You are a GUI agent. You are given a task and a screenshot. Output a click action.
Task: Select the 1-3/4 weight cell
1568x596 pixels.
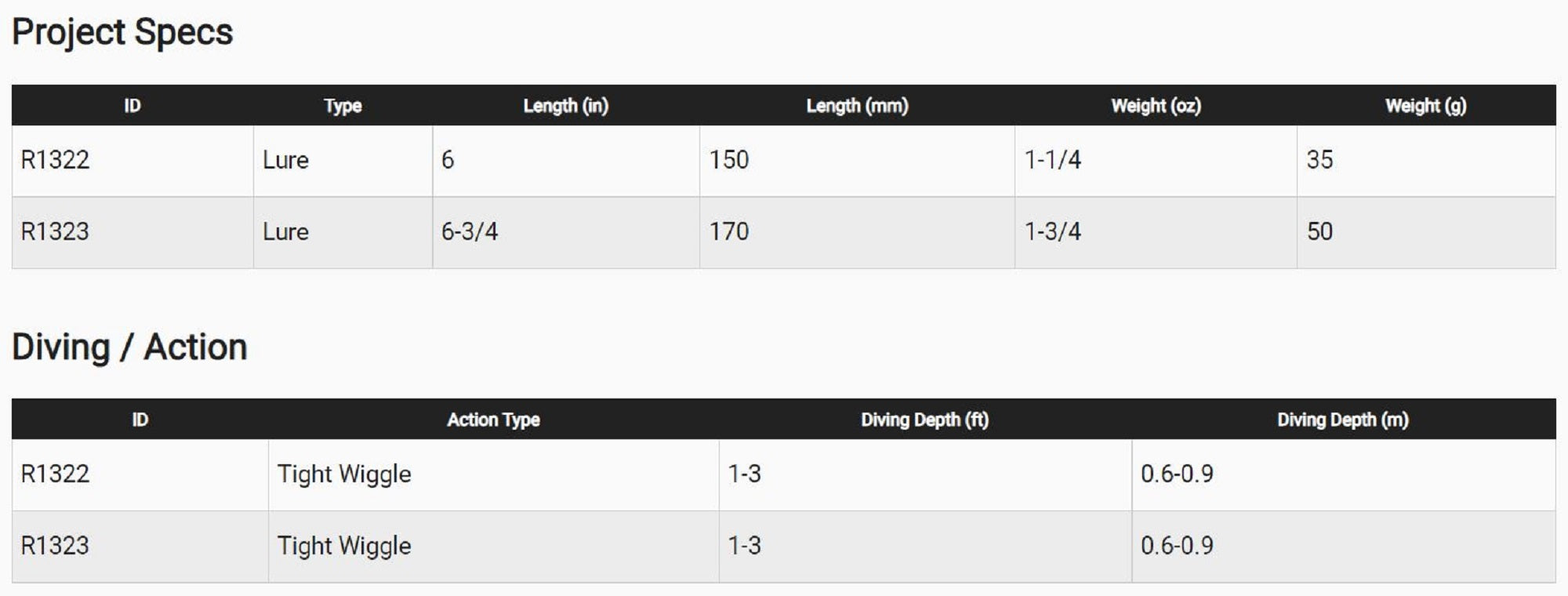pos(1052,231)
